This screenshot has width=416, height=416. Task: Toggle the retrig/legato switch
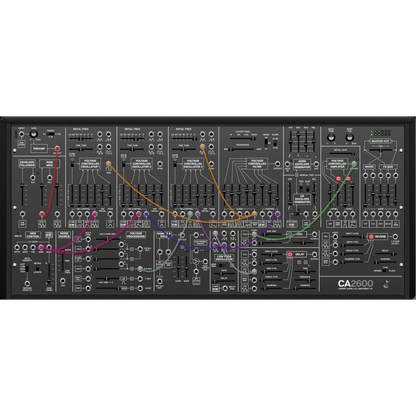(x=38, y=268)
